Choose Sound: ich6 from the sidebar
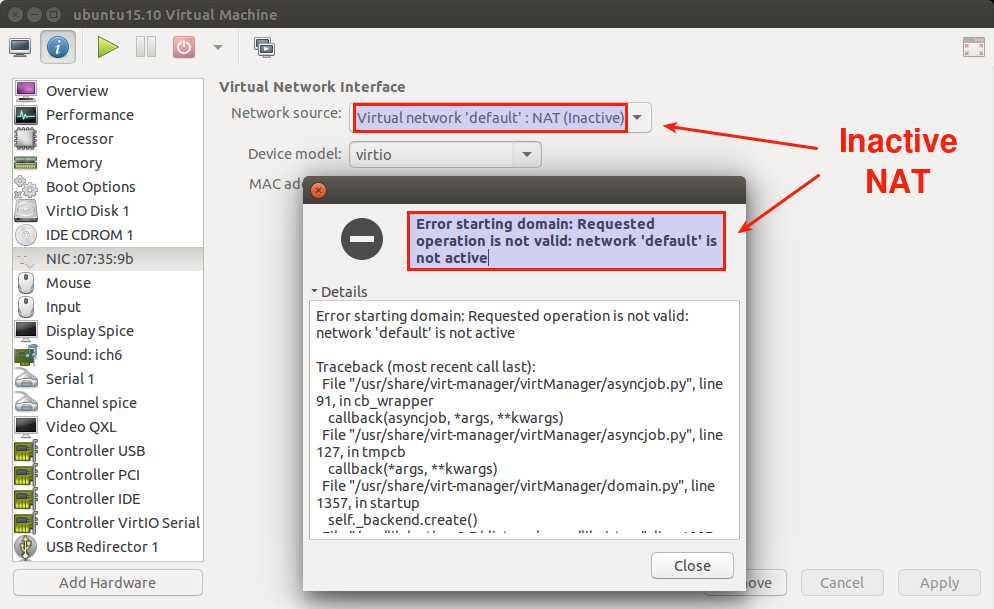This screenshot has height=609, width=994. [84, 355]
